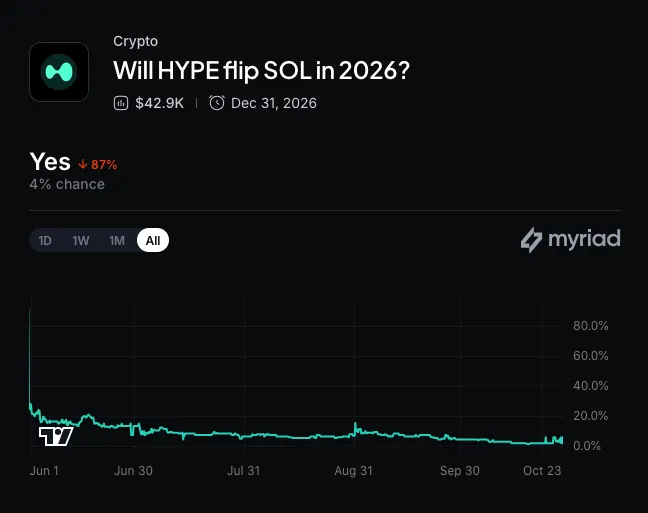The image size is (648, 513).
Task: Click the Jun 30 date label
Action: point(133,471)
